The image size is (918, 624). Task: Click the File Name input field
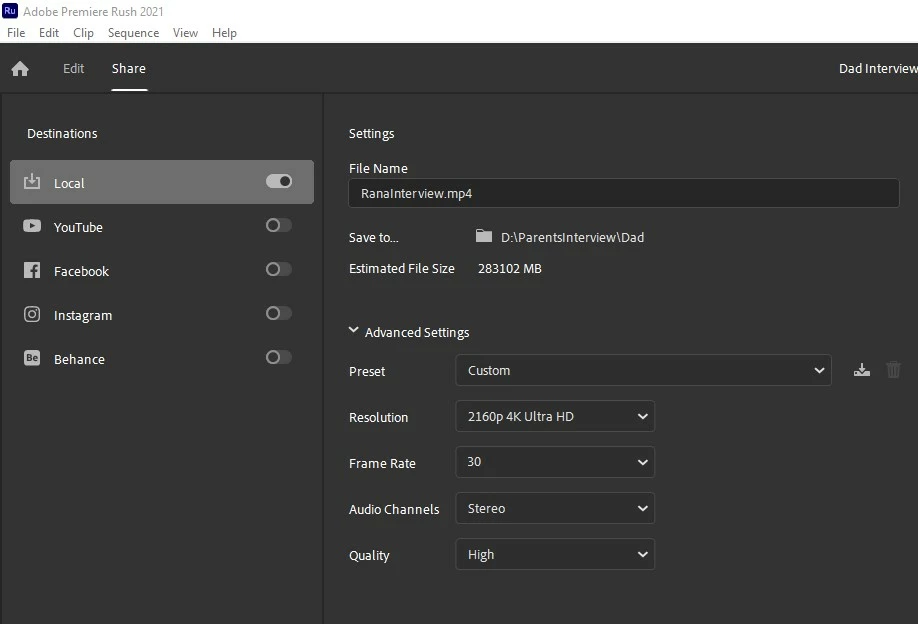[x=623, y=193]
